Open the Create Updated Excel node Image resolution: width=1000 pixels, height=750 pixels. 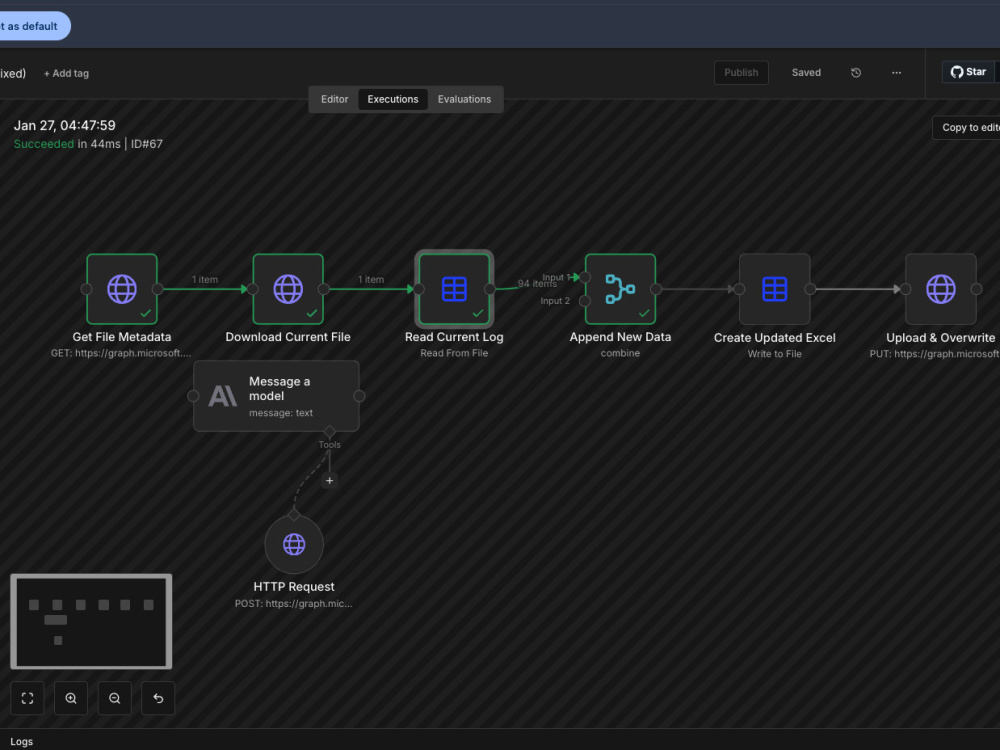[774, 289]
